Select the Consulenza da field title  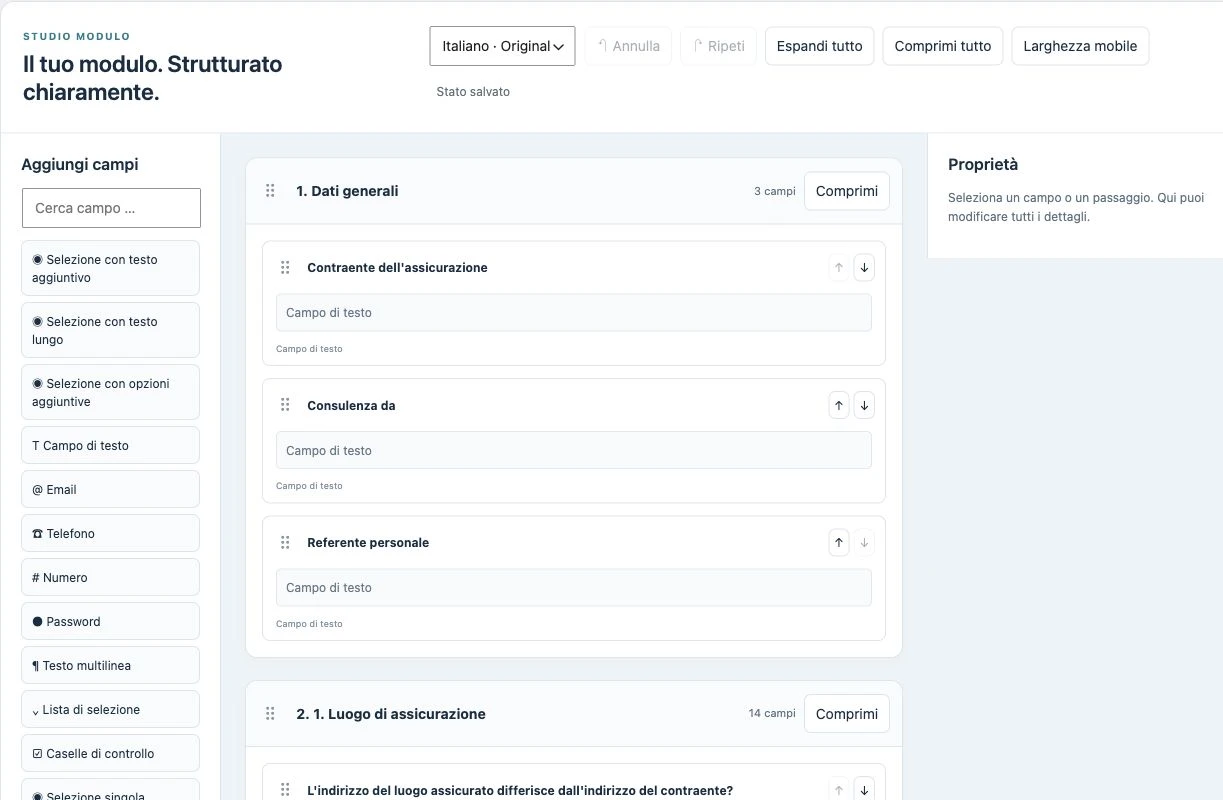351,406
